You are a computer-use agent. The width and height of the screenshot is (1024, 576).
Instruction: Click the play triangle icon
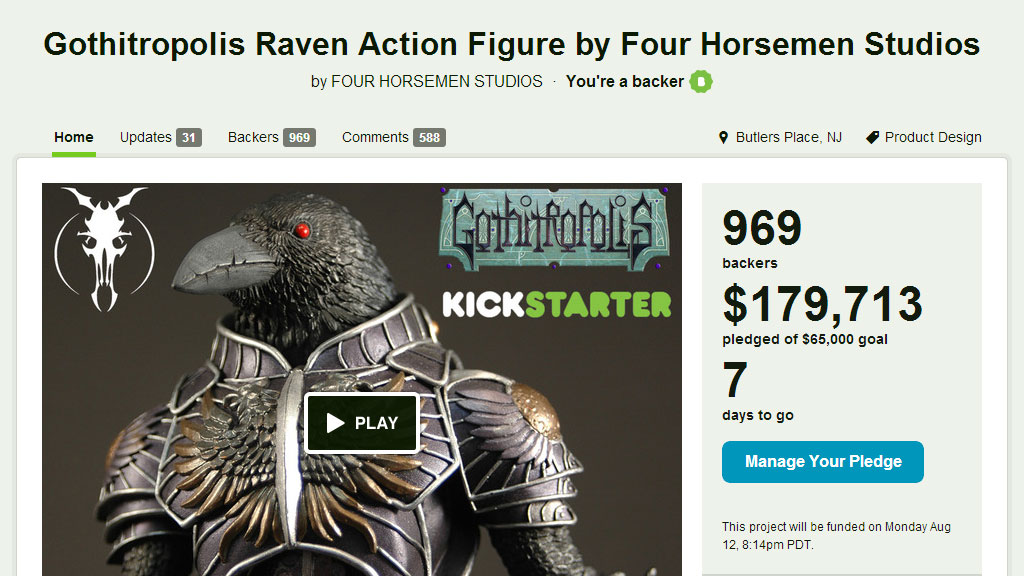tap(335, 423)
